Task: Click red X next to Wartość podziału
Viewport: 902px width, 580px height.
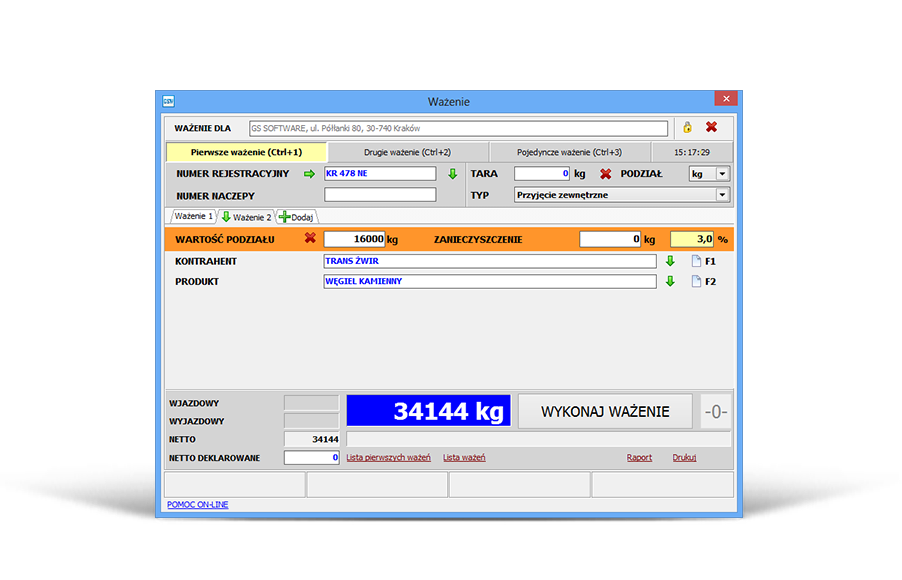Action: (x=310, y=239)
